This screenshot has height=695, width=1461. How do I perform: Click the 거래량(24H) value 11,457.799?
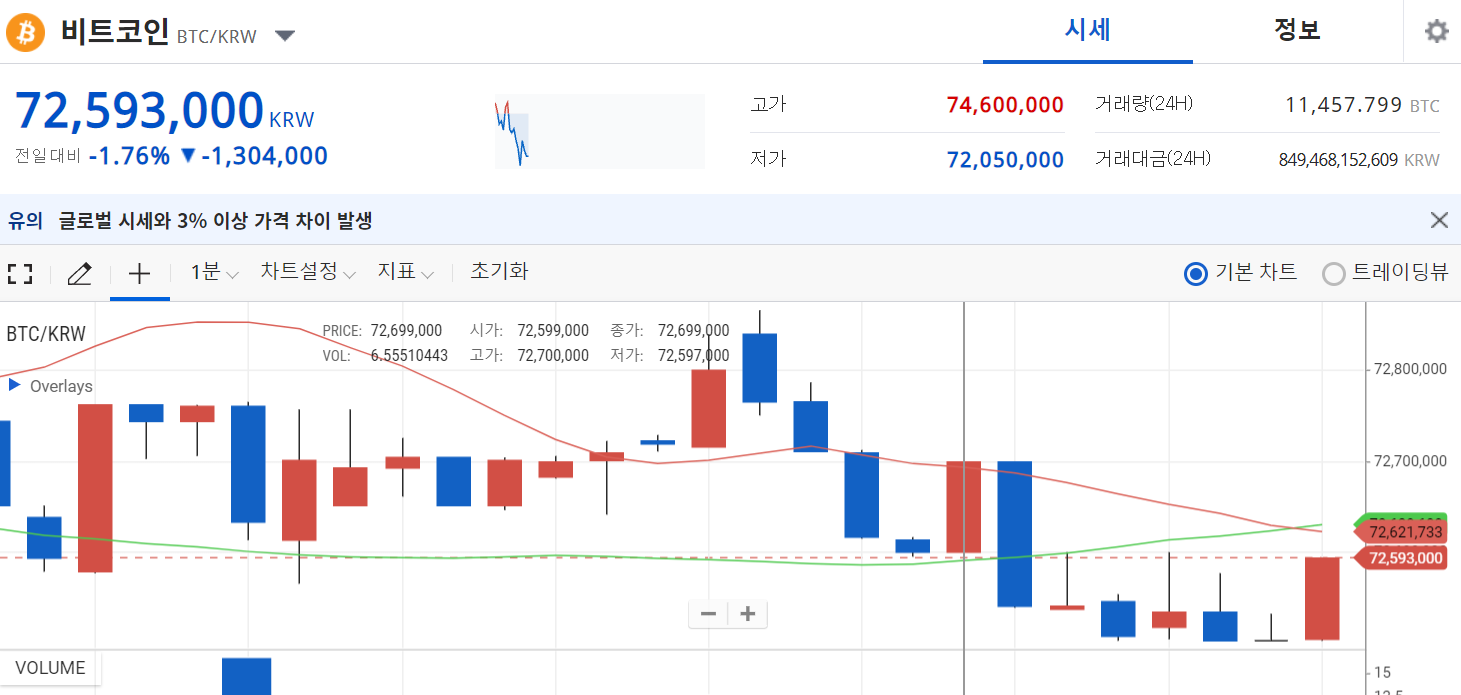(1343, 104)
